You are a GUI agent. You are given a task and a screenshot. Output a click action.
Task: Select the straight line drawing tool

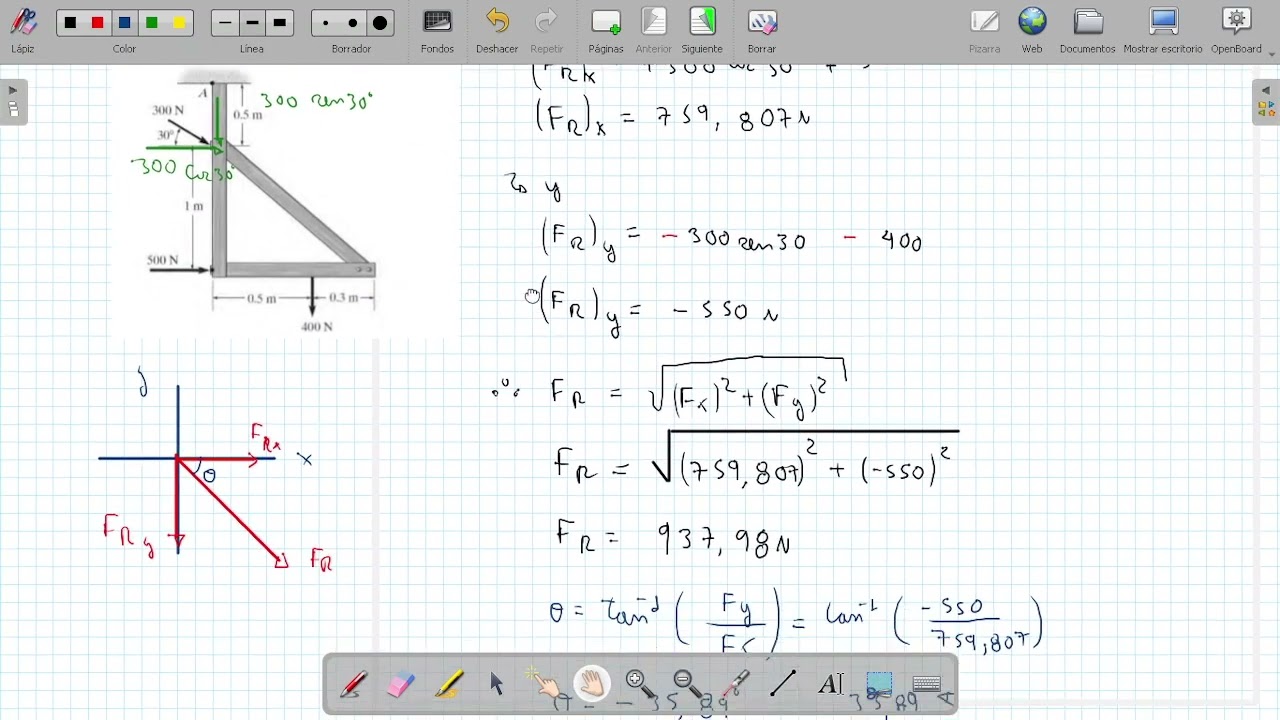point(783,684)
